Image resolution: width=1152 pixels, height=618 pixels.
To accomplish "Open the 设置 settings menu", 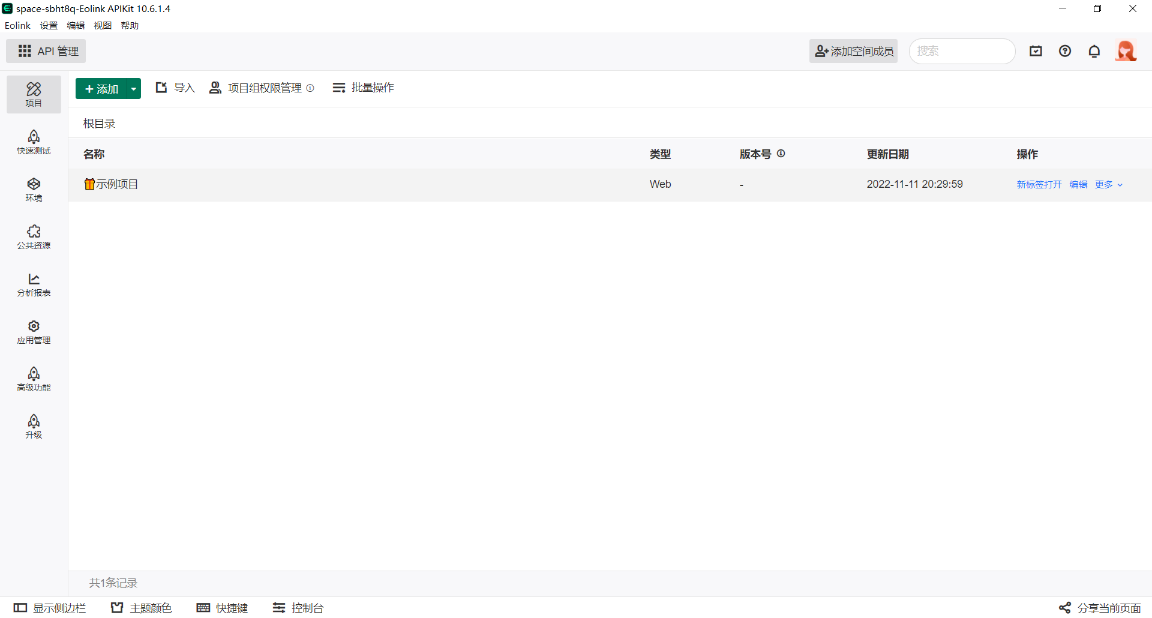I will [48, 25].
